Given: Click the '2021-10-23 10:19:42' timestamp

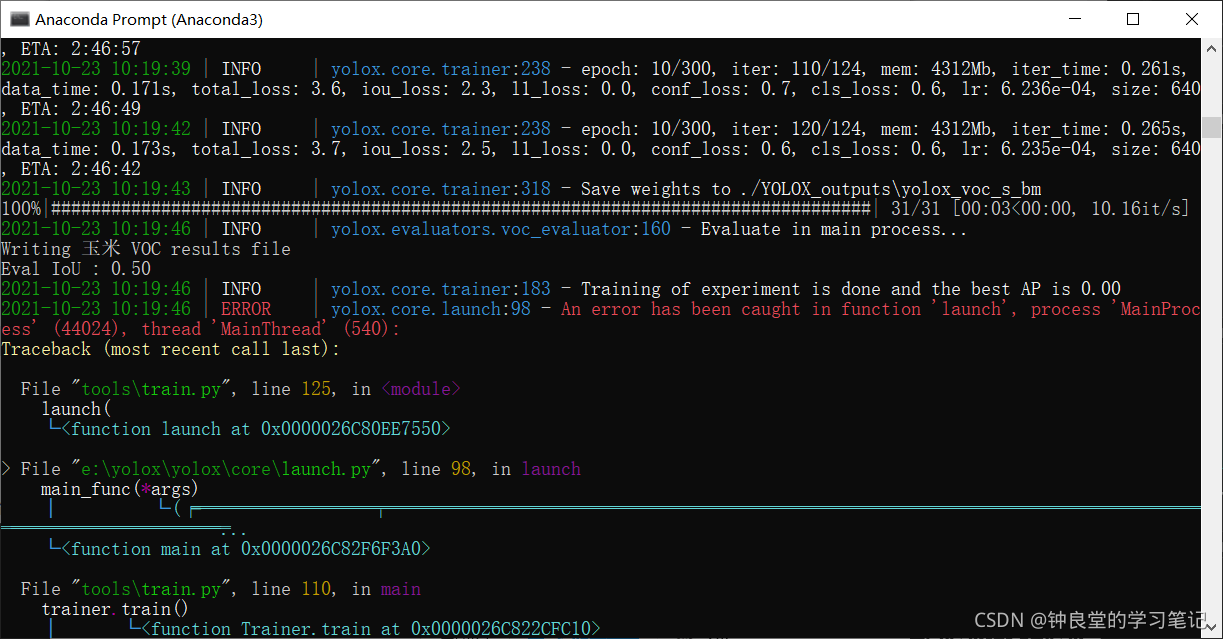Looking at the screenshot, I should (x=96, y=129).
